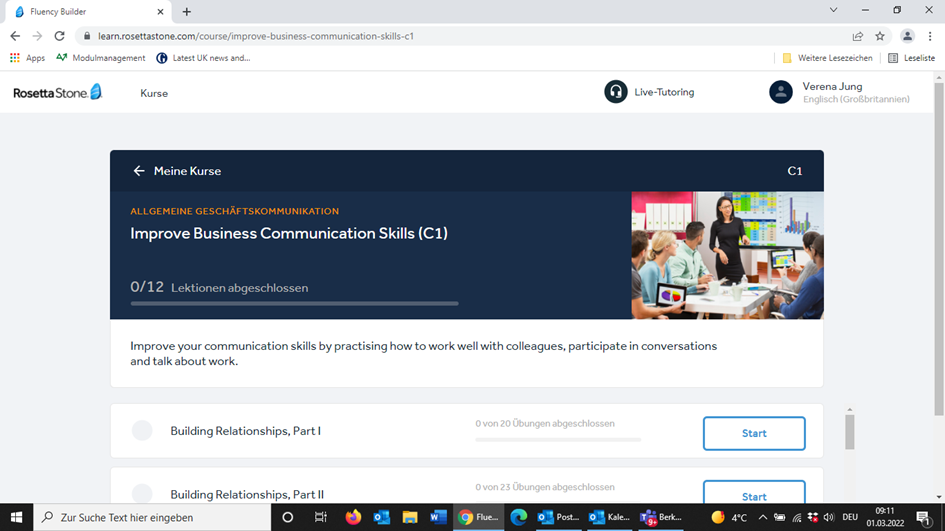Click the course lessons progress bar
This screenshot has width=945, height=531.
[x=294, y=303]
